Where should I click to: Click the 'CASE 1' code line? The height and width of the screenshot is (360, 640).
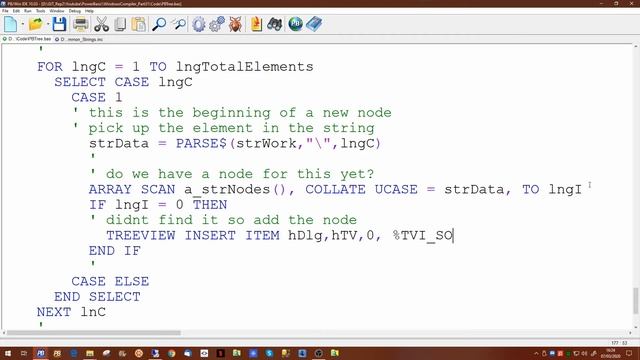click(97, 98)
